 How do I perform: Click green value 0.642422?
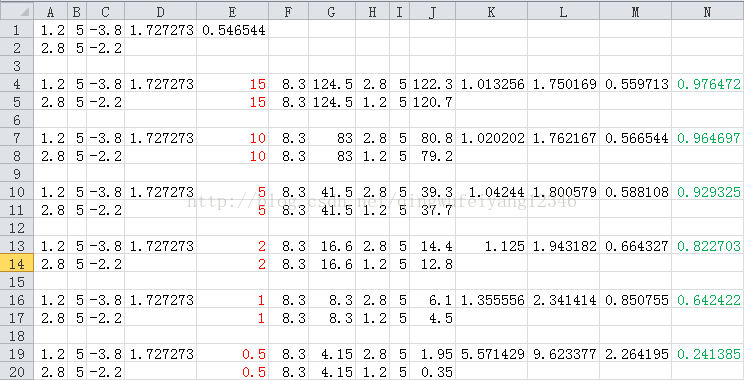pyautogui.click(x=707, y=299)
